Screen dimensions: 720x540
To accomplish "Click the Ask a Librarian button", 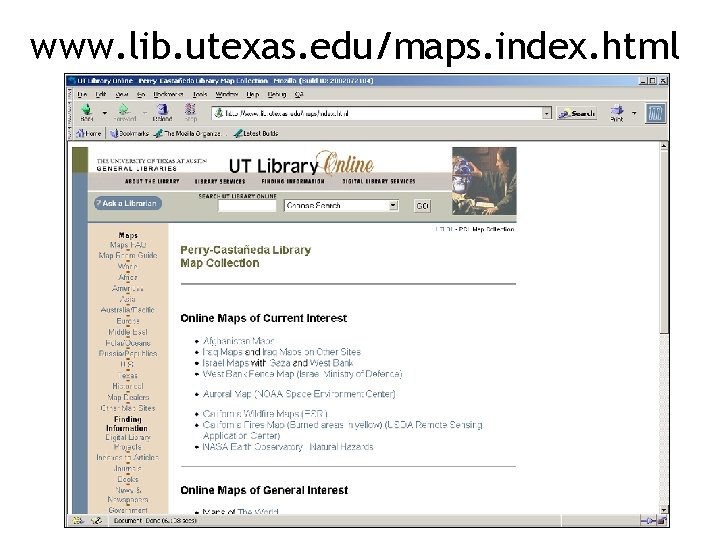I will 128,203.
